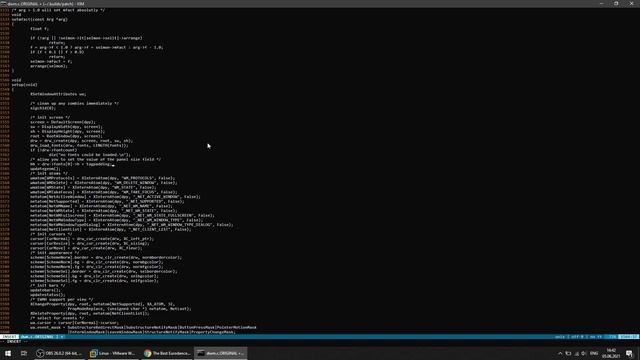Click the 'updatebars();' line
Image resolution: width=640 pixels, height=360 pixels.
(45, 290)
